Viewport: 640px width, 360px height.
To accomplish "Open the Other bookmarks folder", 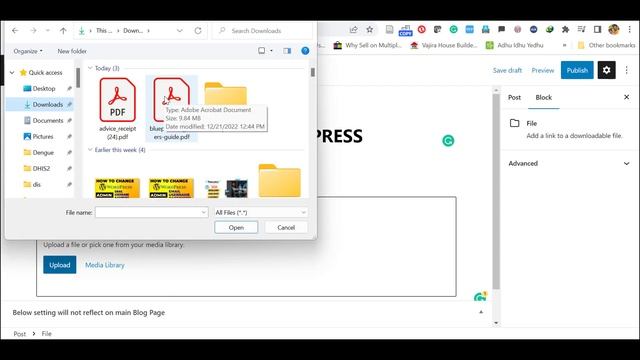I will [x=606, y=45].
